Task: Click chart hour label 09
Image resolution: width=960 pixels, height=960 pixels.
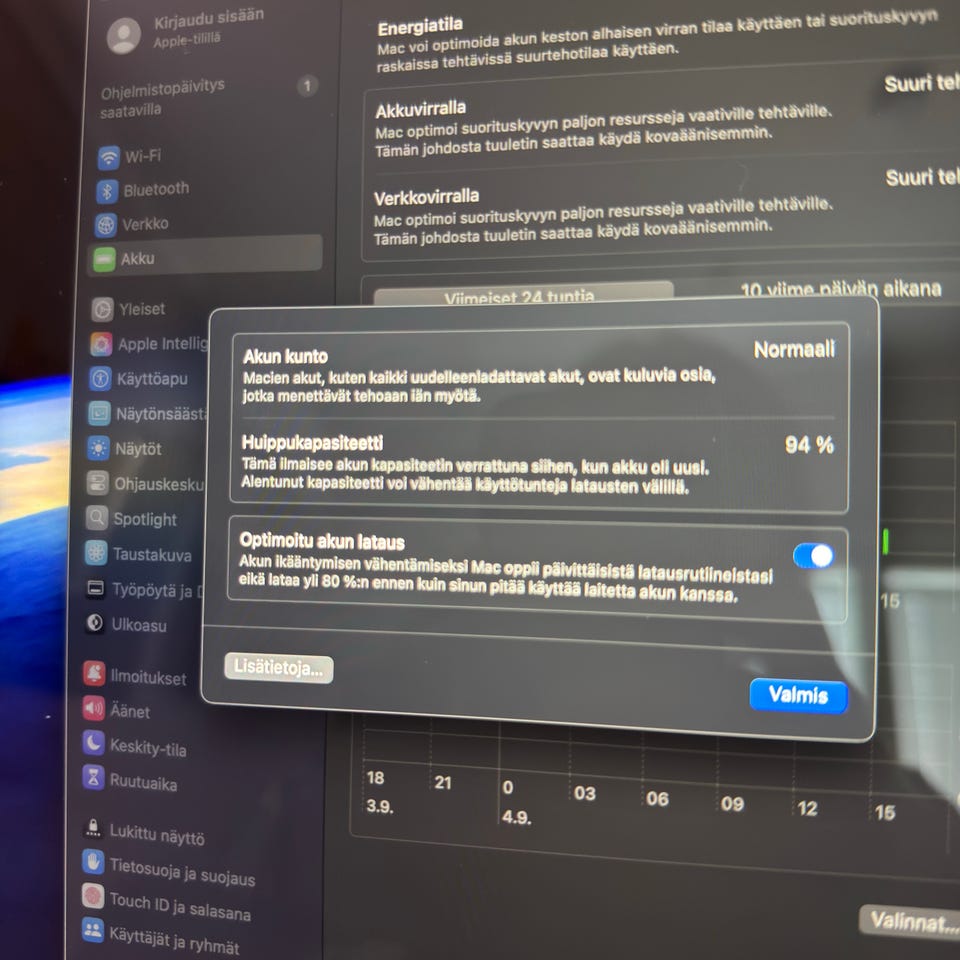Action: point(732,804)
